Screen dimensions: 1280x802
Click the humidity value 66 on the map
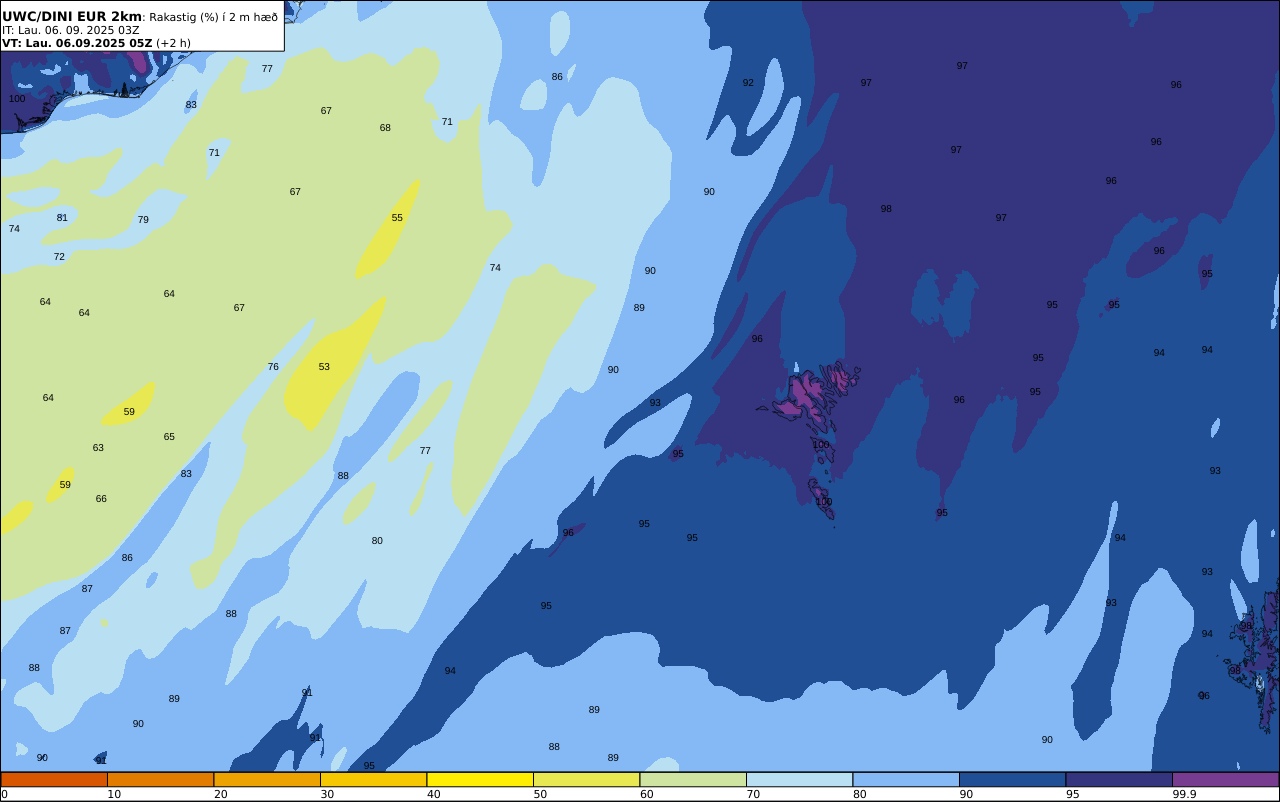pyautogui.click(x=101, y=499)
